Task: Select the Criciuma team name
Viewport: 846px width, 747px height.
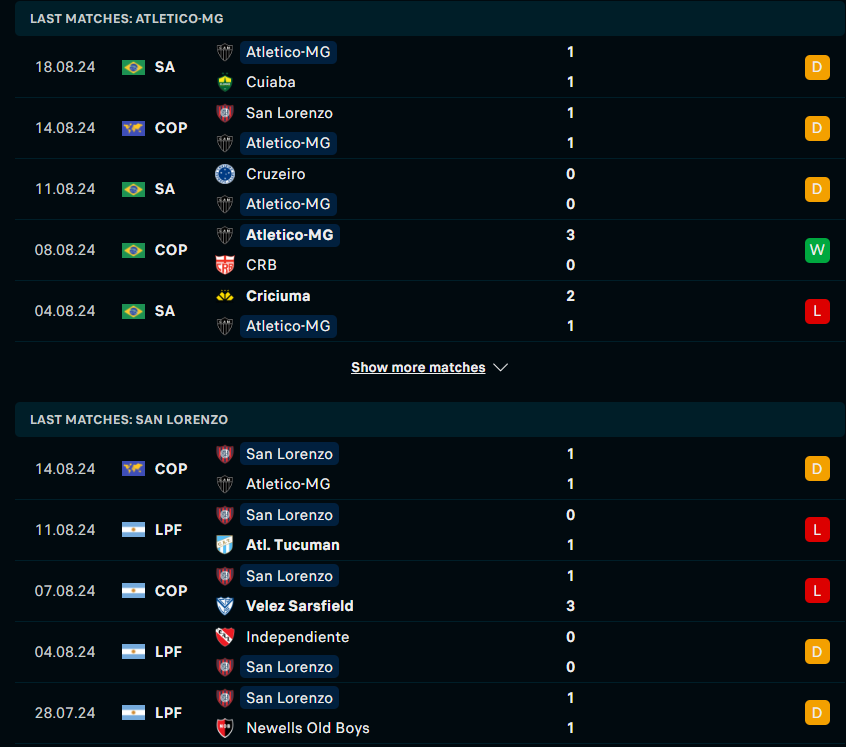Action: pyautogui.click(x=278, y=296)
